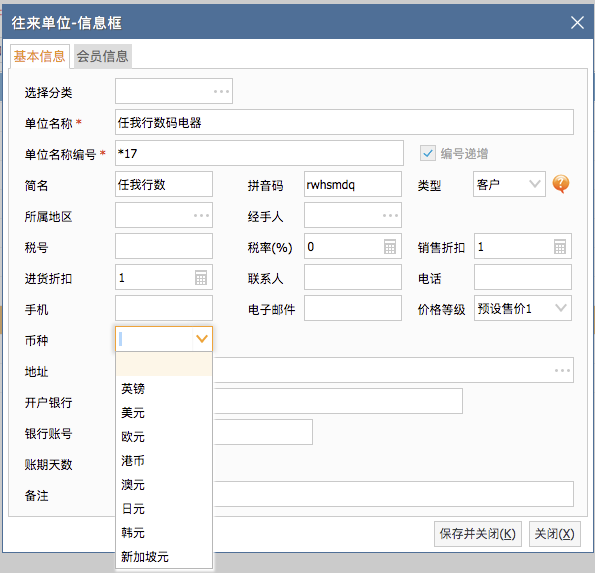This screenshot has width=595, height=573.
Task: Click the 保存并关闭(K) button
Action: pyautogui.click(x=478, y=534)
